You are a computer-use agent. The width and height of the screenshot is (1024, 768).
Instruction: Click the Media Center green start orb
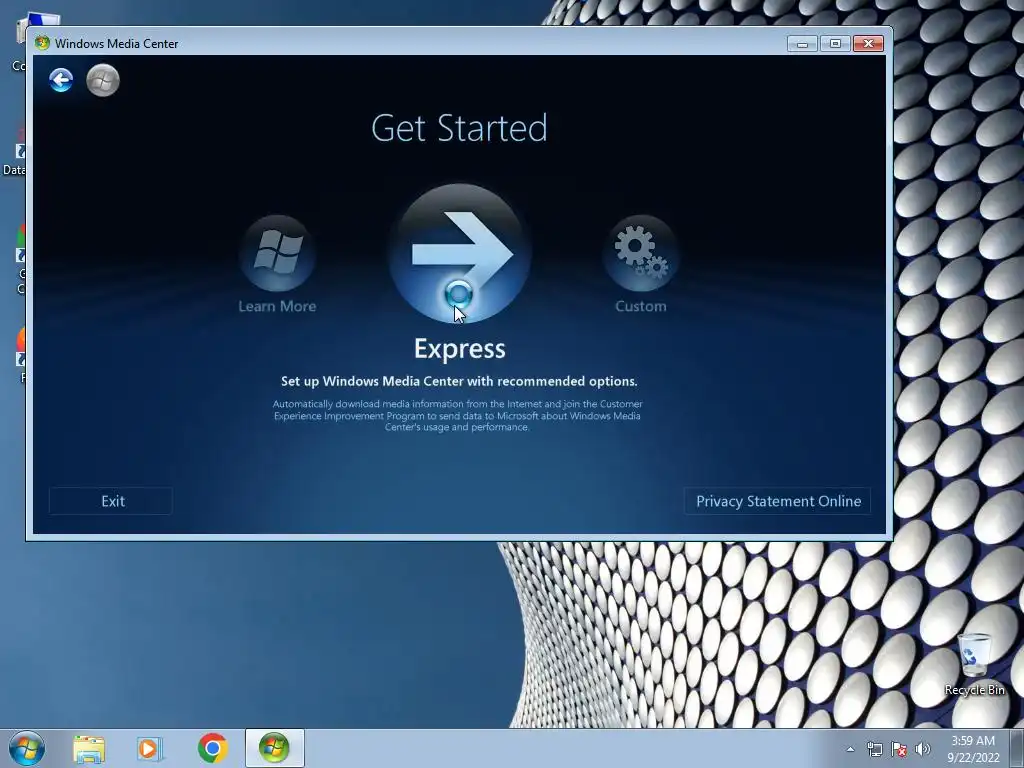103,80
